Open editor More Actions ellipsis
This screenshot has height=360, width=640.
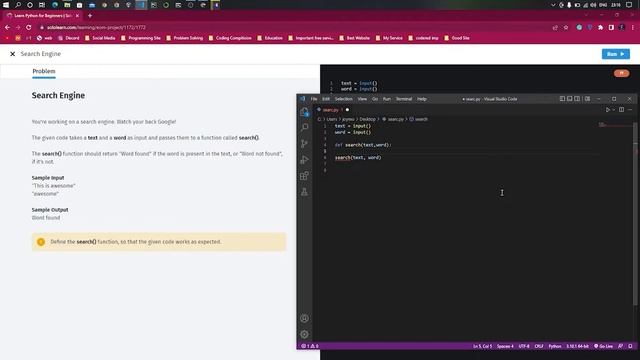click(x=630, y=110)
